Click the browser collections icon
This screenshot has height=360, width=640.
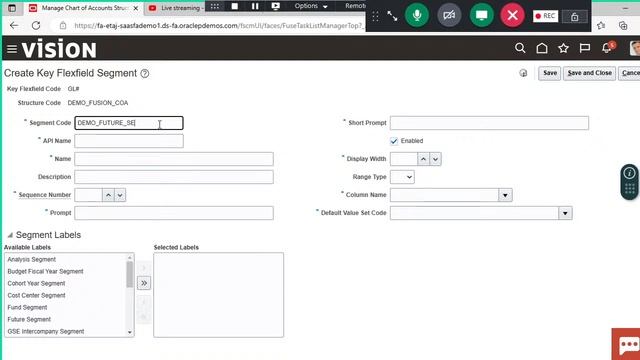[x=623, y=25]
